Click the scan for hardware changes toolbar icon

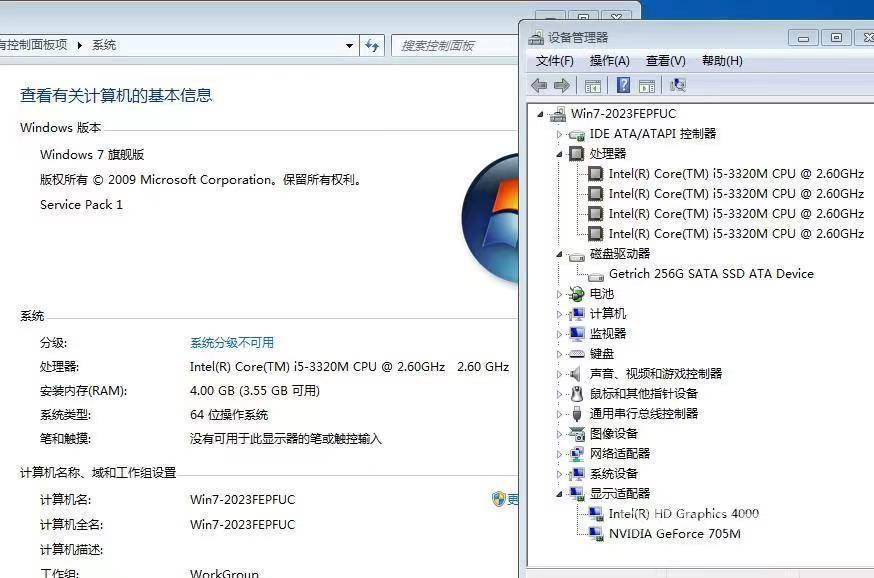click(678, 85)
